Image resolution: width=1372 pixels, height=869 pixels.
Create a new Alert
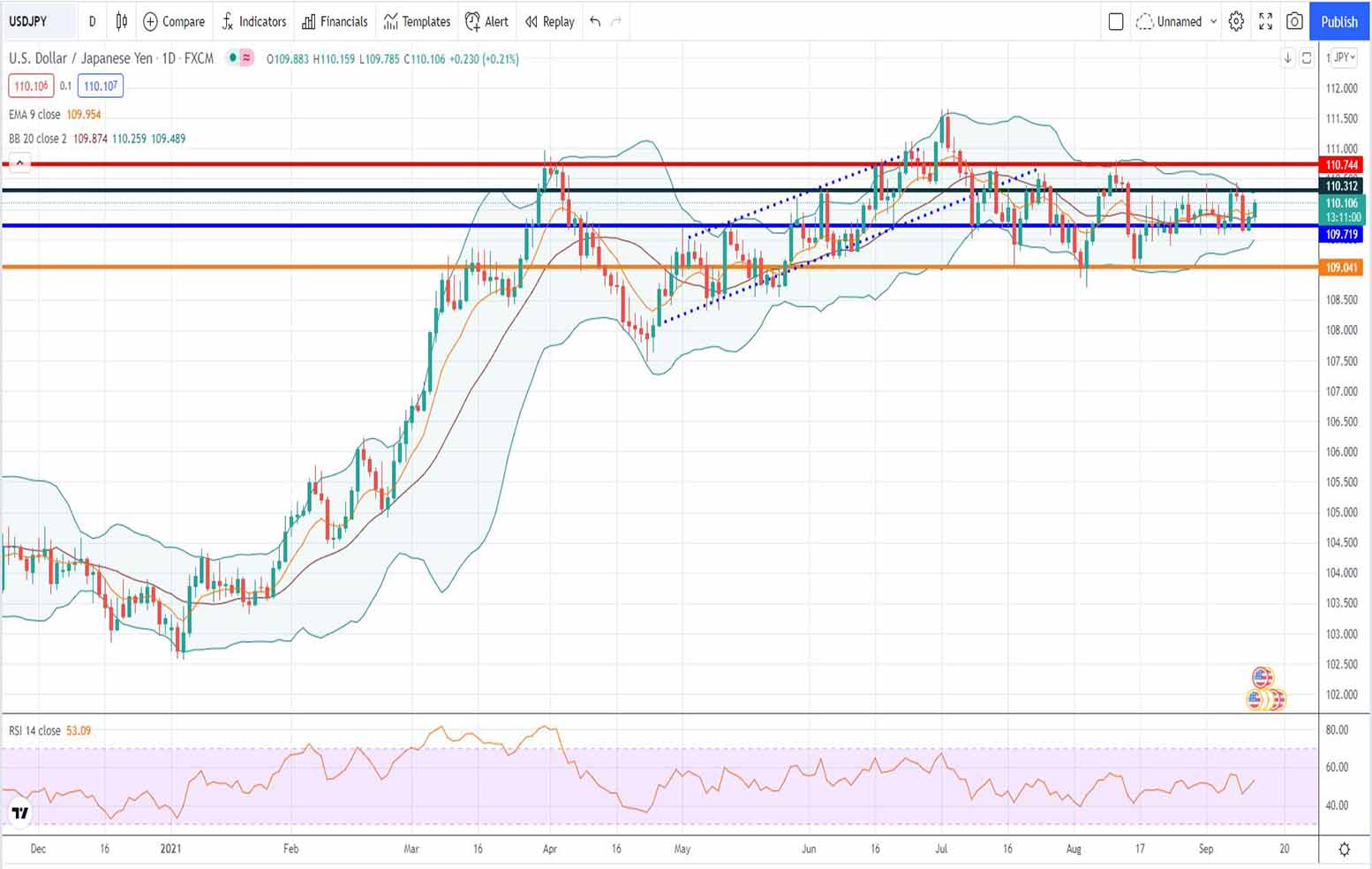point(486,21)
